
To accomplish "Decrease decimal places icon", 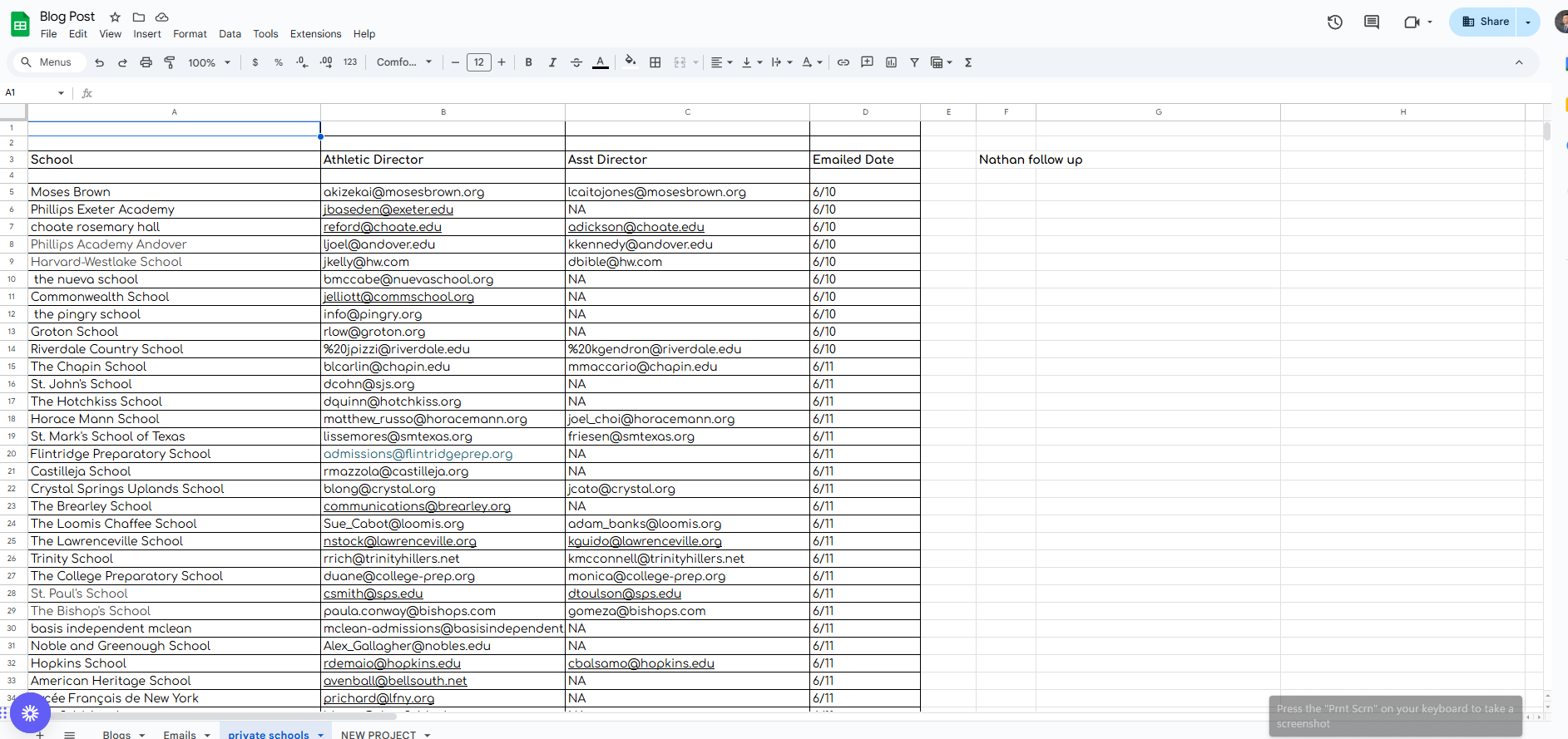I will [302, 62].
